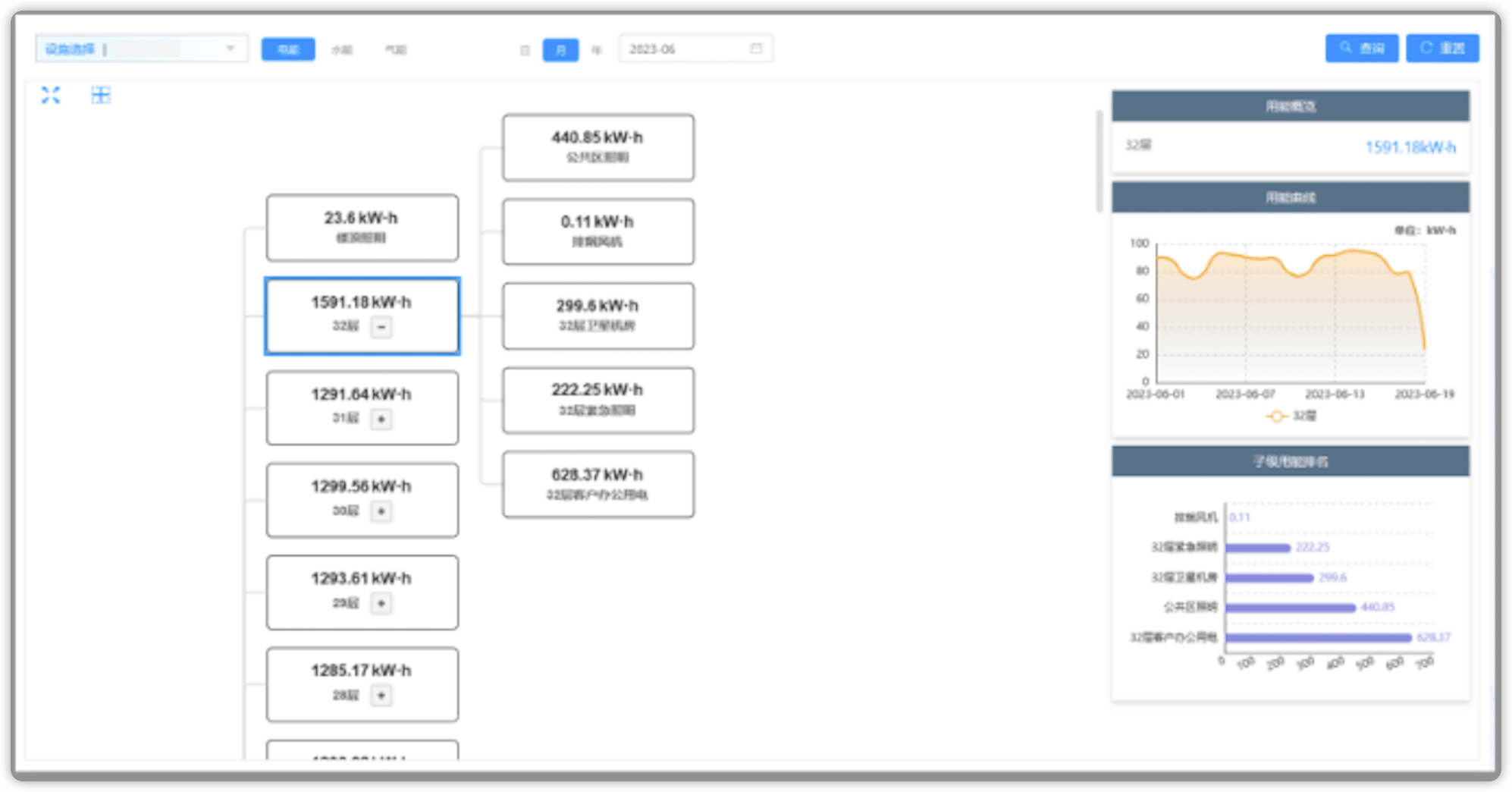Switch to the 电能 tab
The image size is (1512, 792).
(288, 49)
